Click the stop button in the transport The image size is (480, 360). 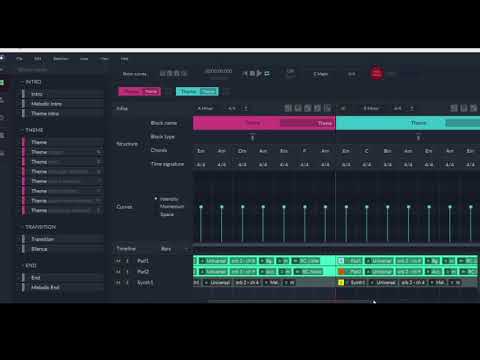(252, 73)
